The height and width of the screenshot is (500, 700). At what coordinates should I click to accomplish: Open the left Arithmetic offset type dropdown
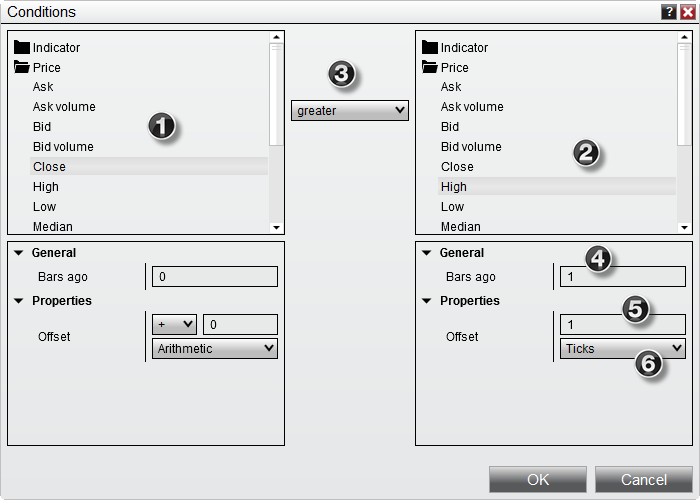pyautogui.click(x=214, y=349)
